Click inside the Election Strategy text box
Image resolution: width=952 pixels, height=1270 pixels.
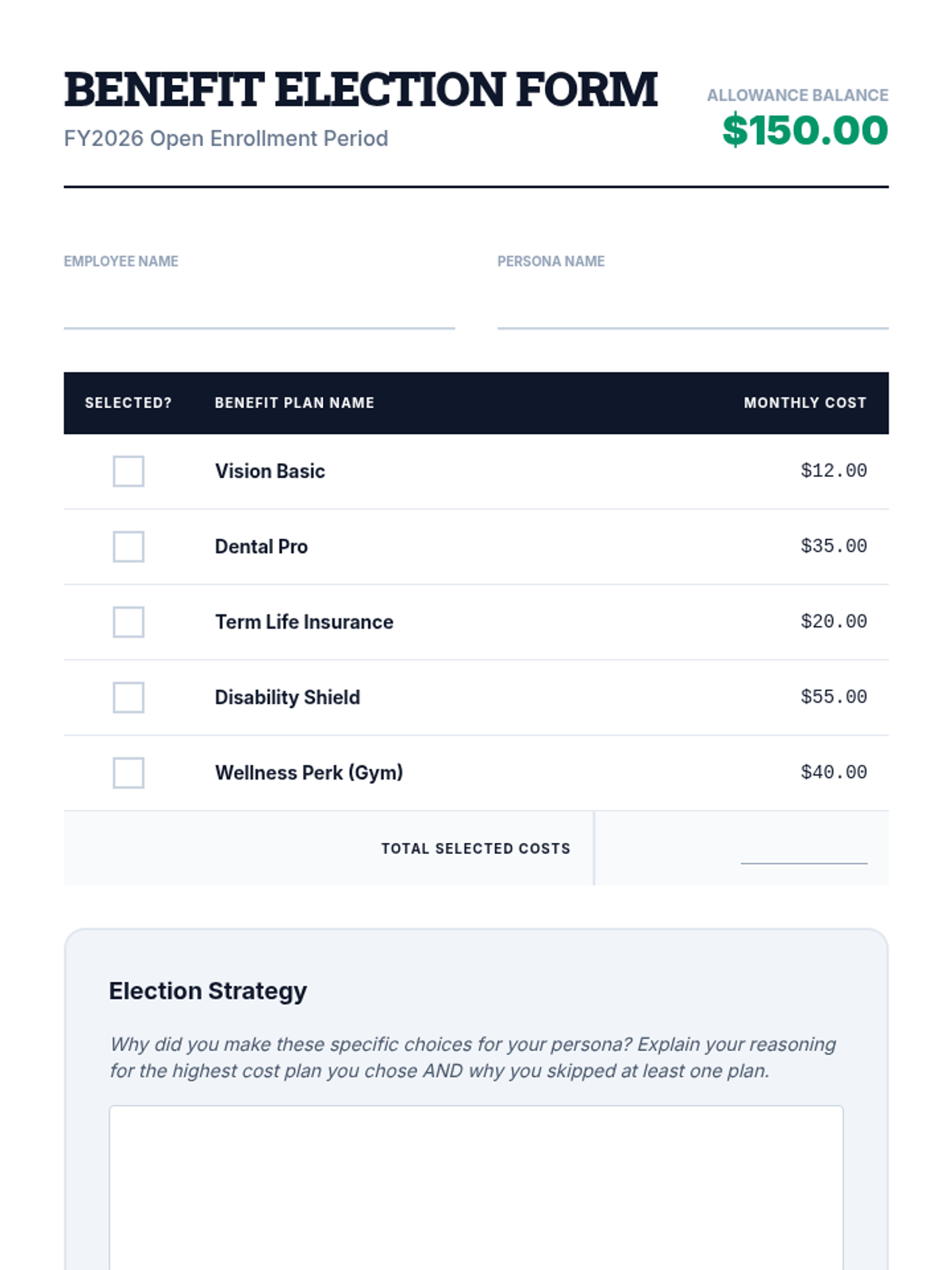[x=476, y=1187]
